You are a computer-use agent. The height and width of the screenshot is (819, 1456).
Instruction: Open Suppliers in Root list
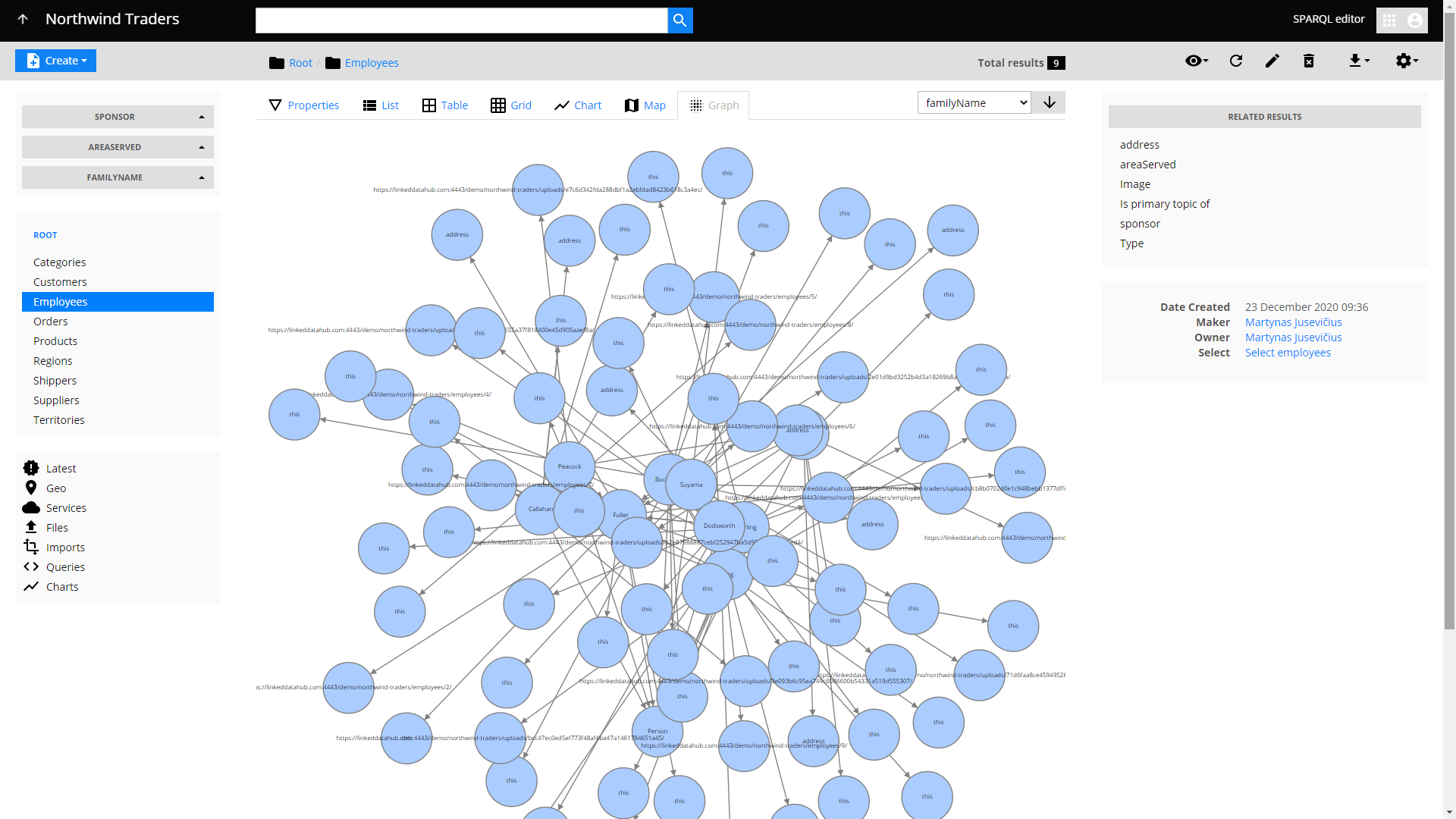[x=56, y=400]
